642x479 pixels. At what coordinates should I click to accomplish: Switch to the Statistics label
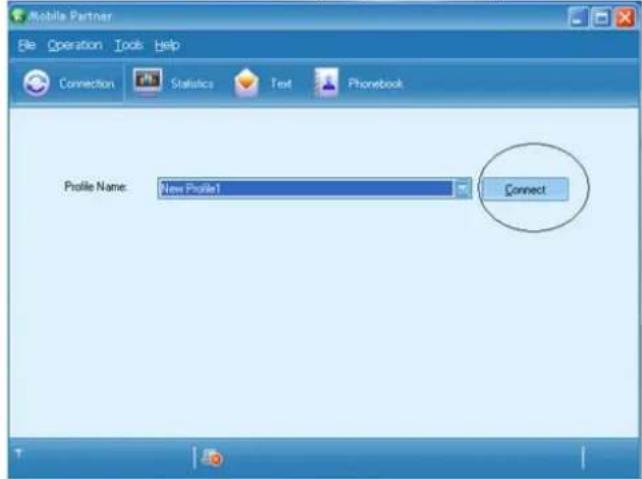[192, 84]
